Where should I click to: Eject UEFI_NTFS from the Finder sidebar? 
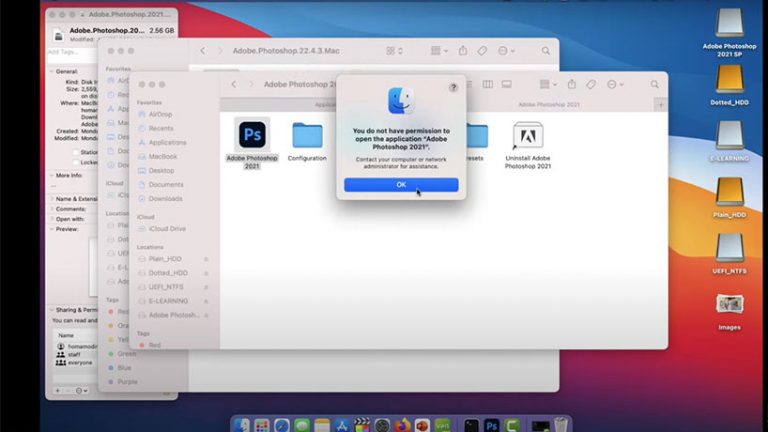click(206, 288)
